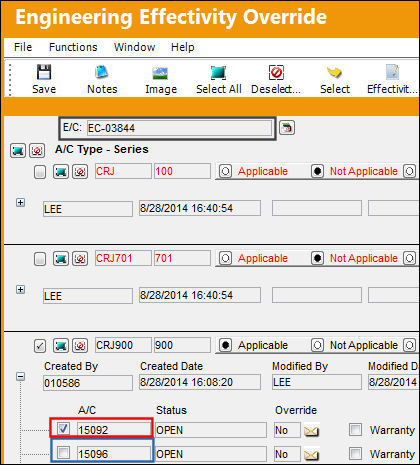Click Created Date field 8/28/2014 16:08:20
Screen dimensions: 420x465
click(x=200, y=382)
